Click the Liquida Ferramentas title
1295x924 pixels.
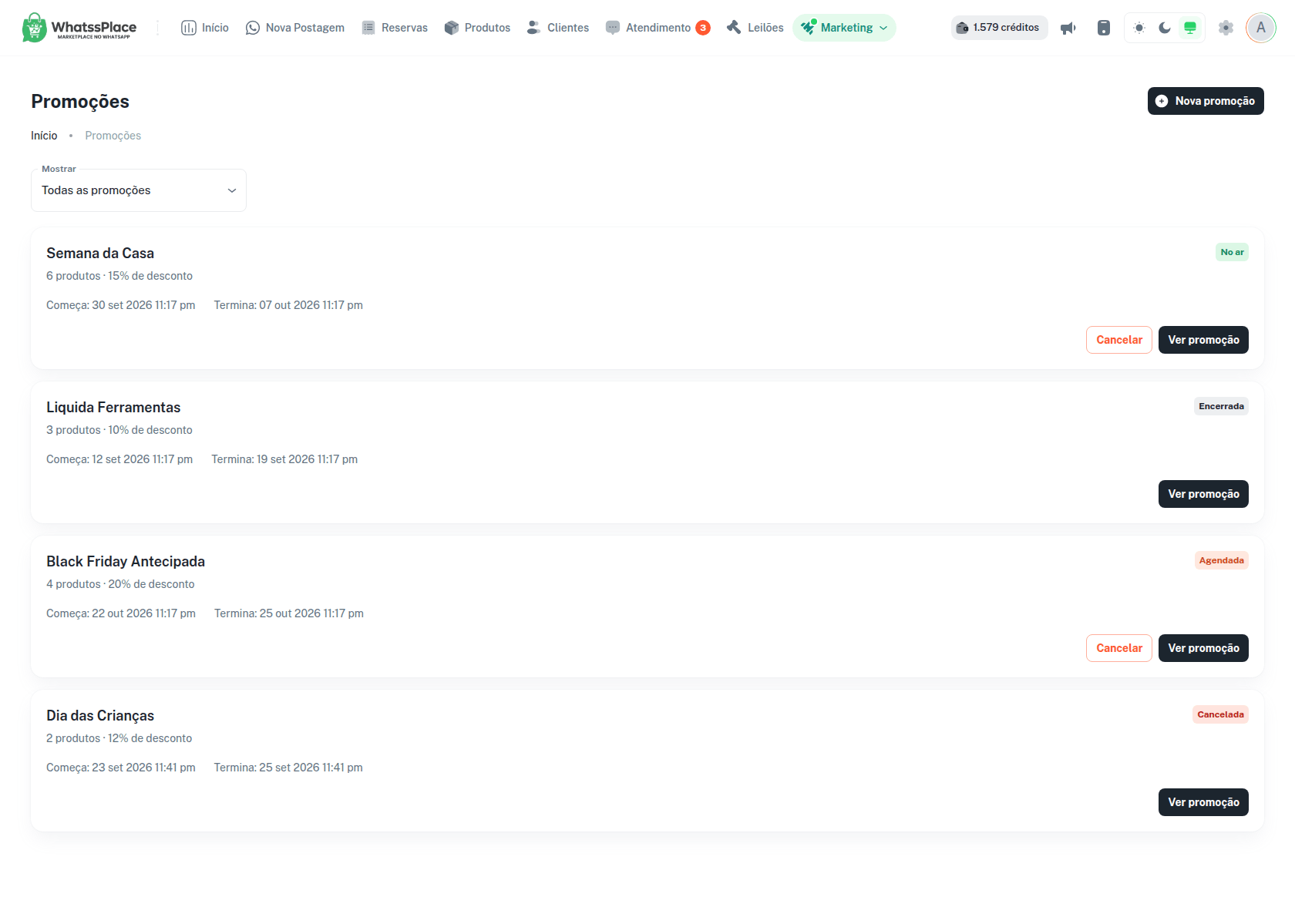coord(113,408)
